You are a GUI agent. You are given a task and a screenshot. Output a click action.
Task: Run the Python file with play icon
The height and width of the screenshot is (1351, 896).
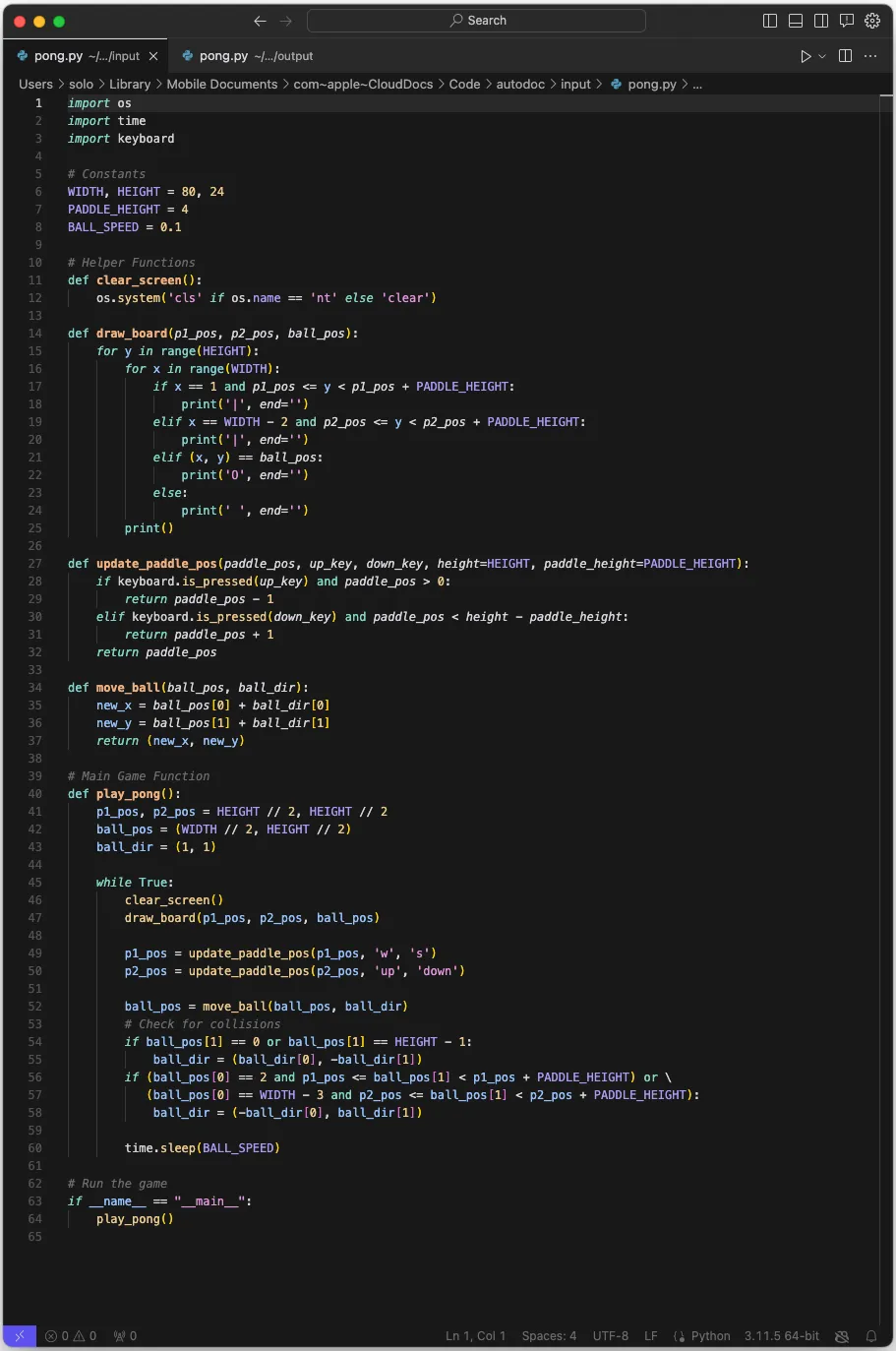pyautogui.click(x=806, y=56)
